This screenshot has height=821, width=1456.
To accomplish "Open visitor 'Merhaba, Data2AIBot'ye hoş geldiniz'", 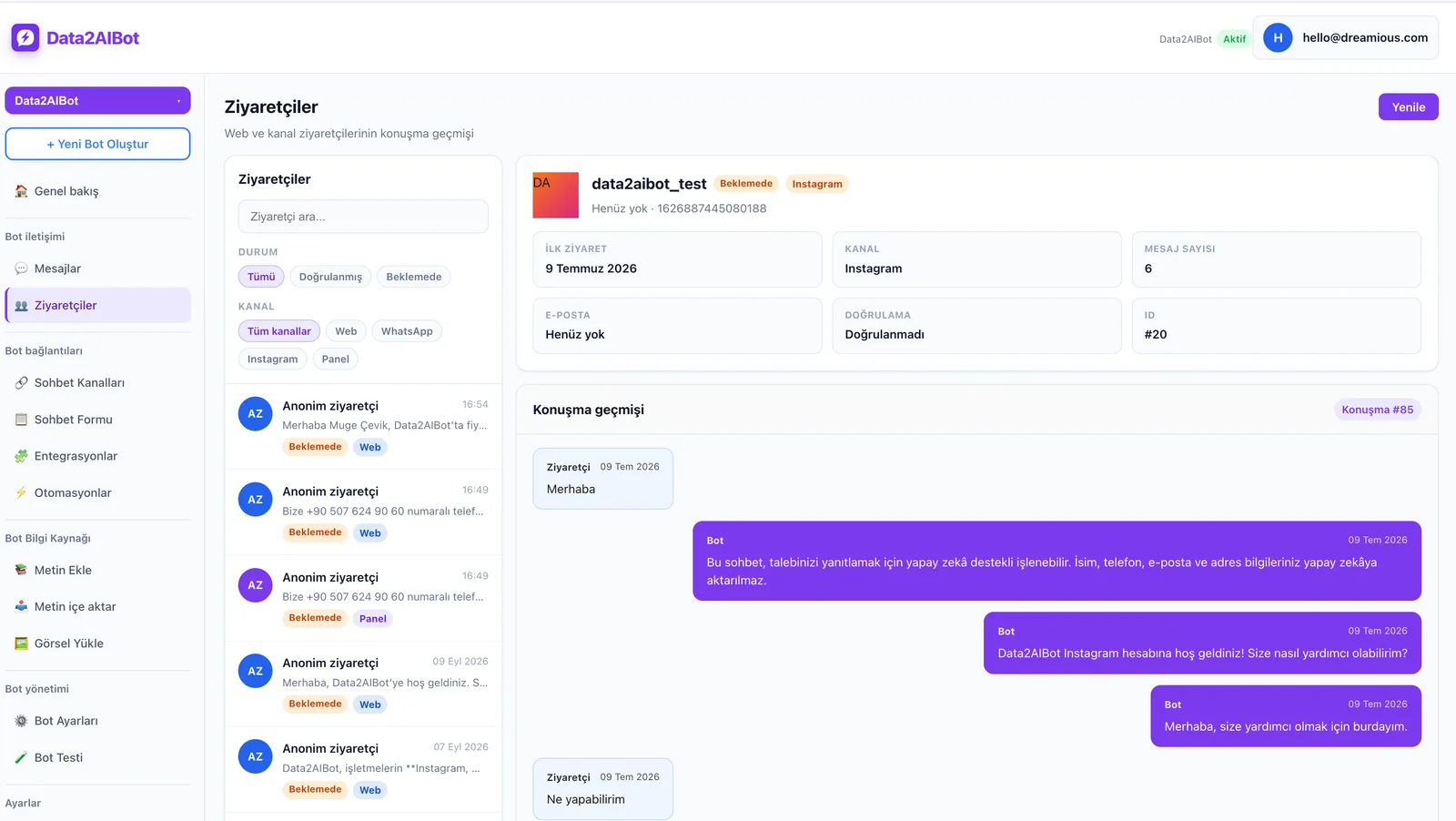I will (363, 683).
